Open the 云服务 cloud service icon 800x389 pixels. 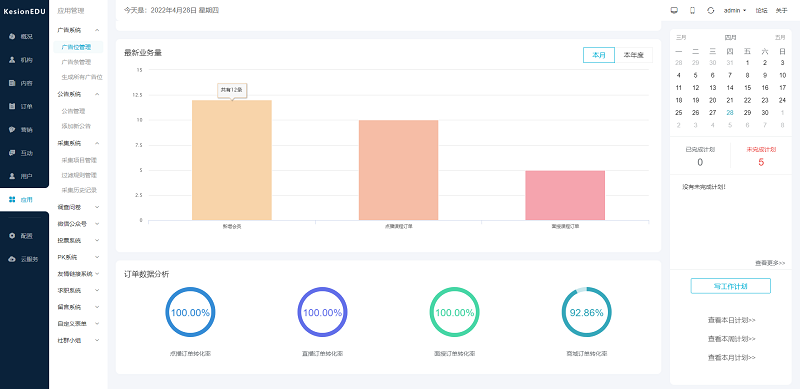point(12,259)
